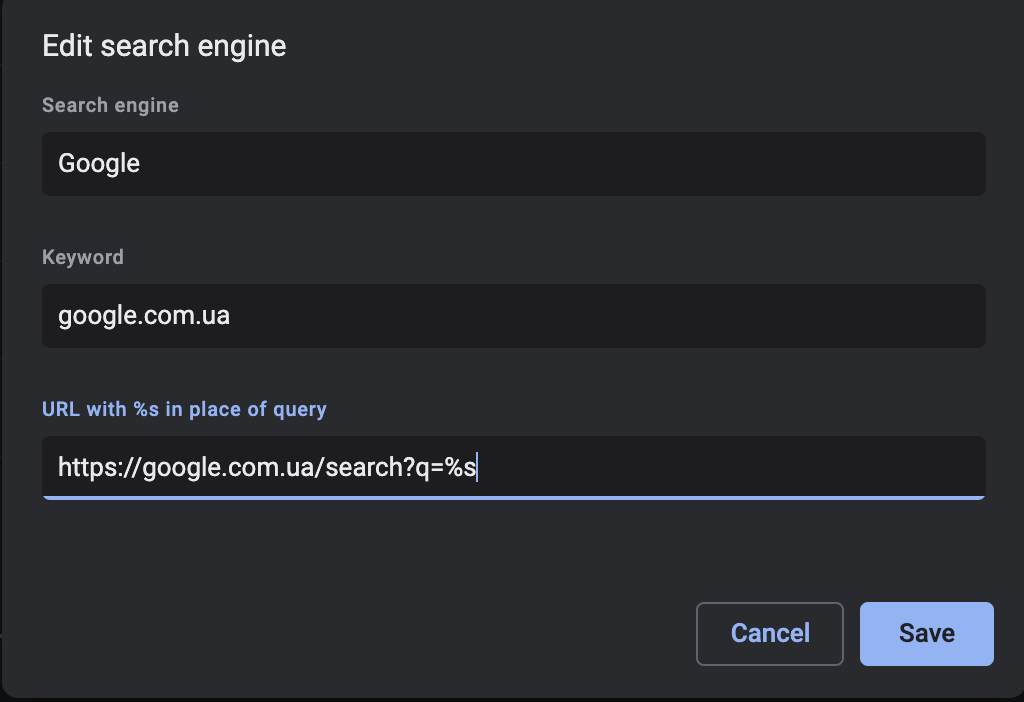Viewport: 1024px width, 702px height.
Task: Click the 'Search engine' field label
Action: [x=110, y=105]
